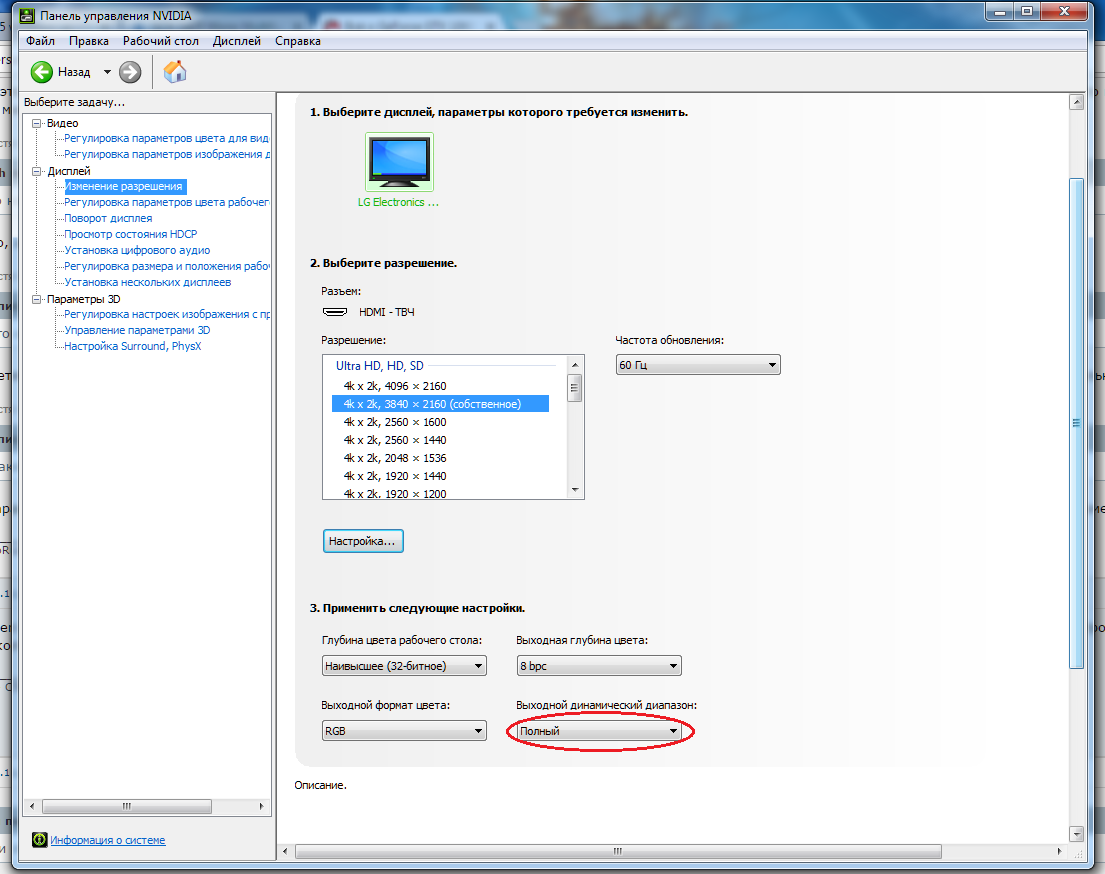Open Просмотр состояния HDCP
Screen dimensions: 1105x874
(x=130, y=234)
